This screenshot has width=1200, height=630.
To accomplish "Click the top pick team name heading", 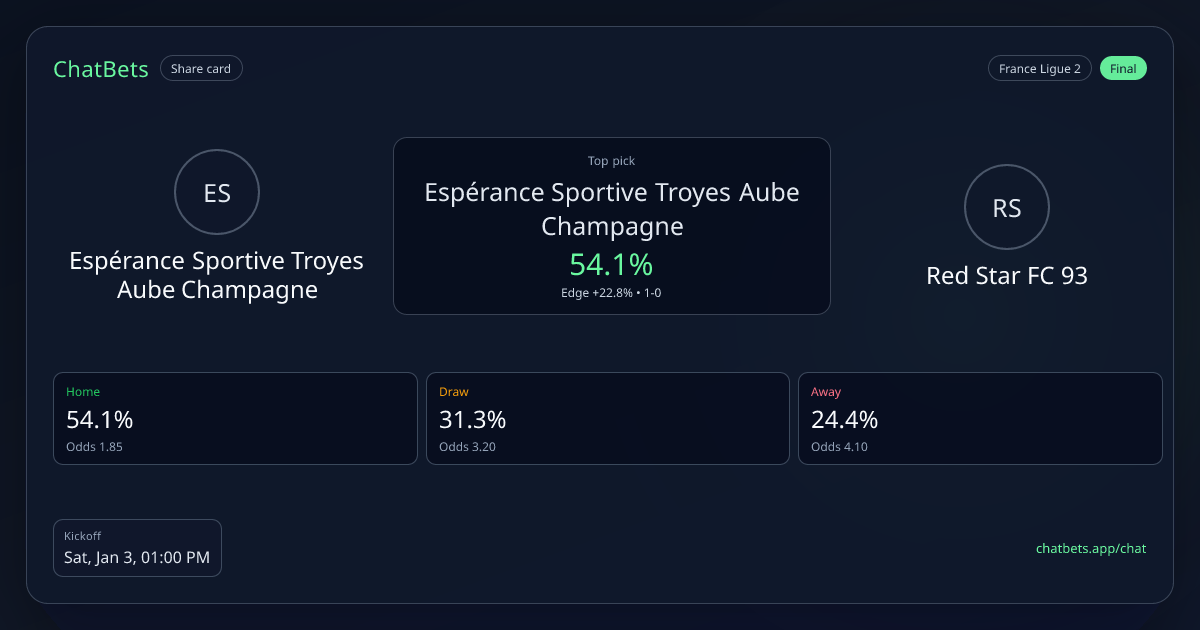I will [x=611, y=209].
